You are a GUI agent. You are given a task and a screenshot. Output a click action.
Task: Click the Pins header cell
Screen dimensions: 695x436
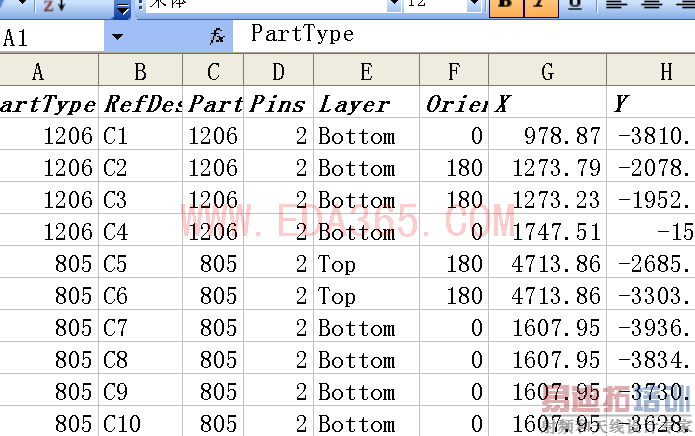[x=278, y=102]
